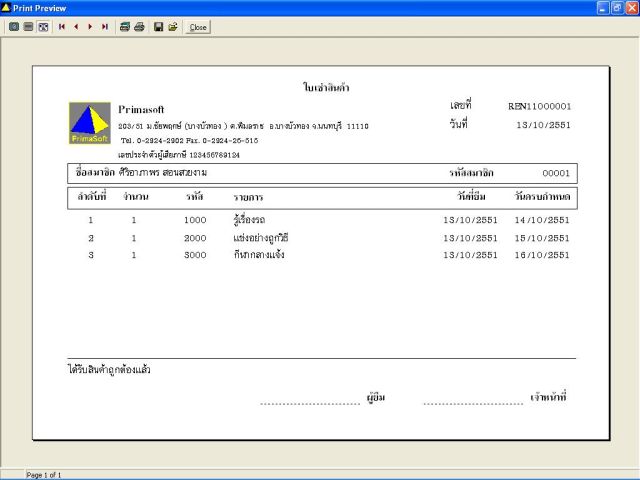
Task: Select item row with code 3000
Action: coord(322,255)
